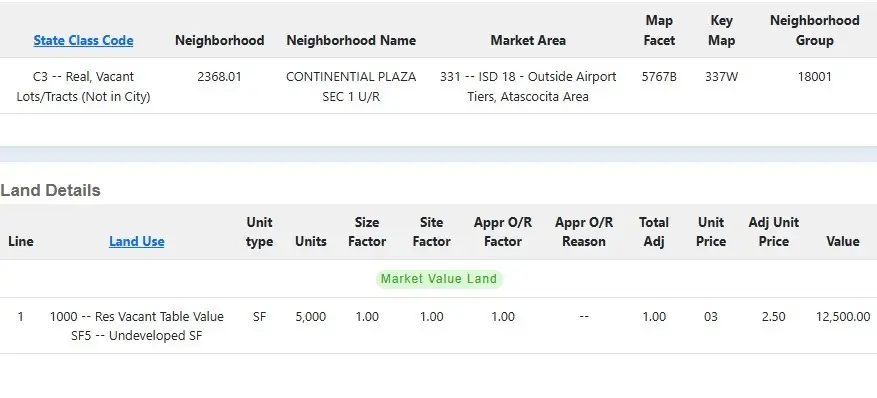Select the Adj Unit Price column header
Screen dimensions: 877x398
774,231
